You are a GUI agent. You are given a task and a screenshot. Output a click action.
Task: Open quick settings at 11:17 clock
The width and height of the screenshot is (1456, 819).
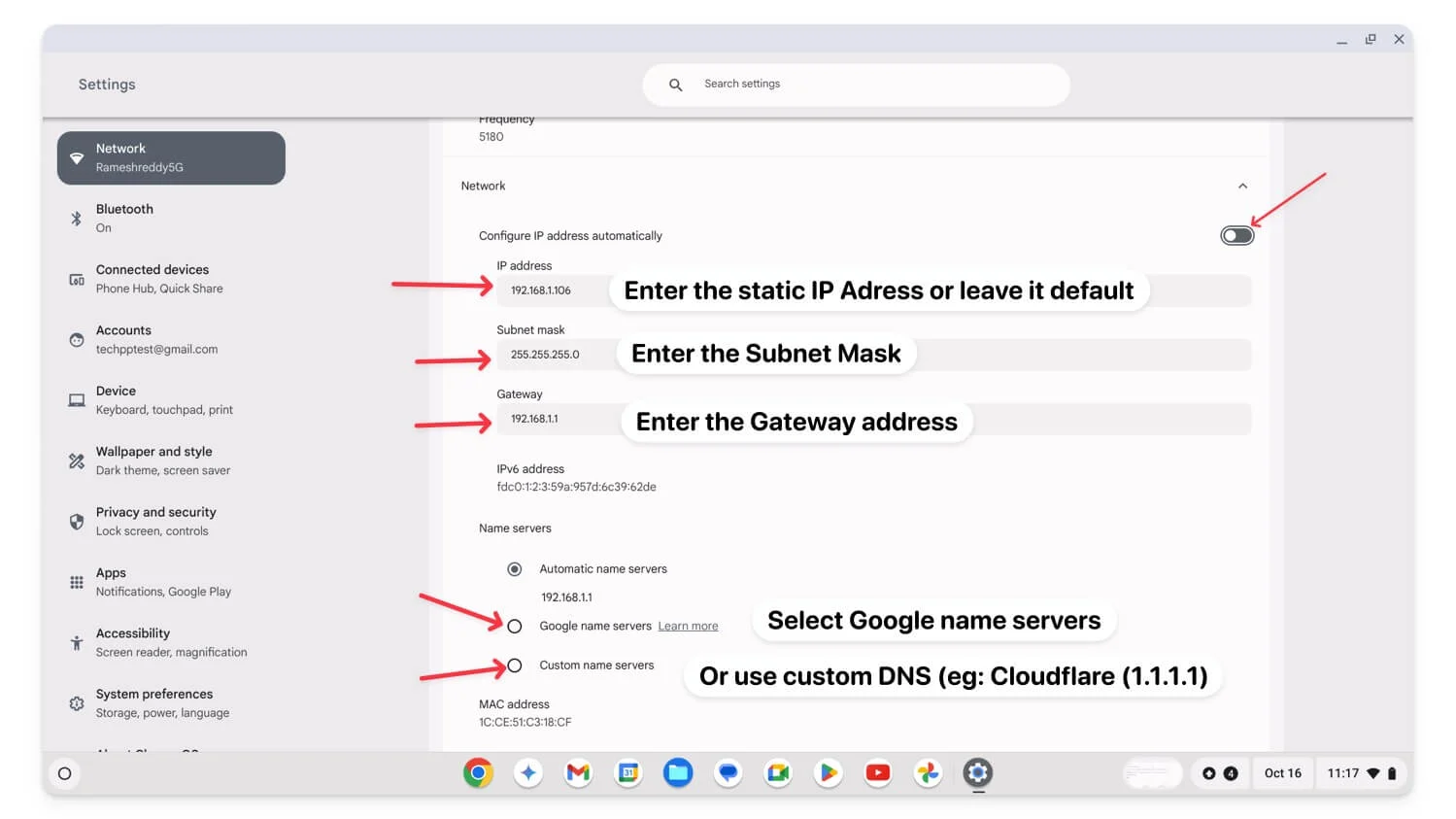[x=1363, y=773]
